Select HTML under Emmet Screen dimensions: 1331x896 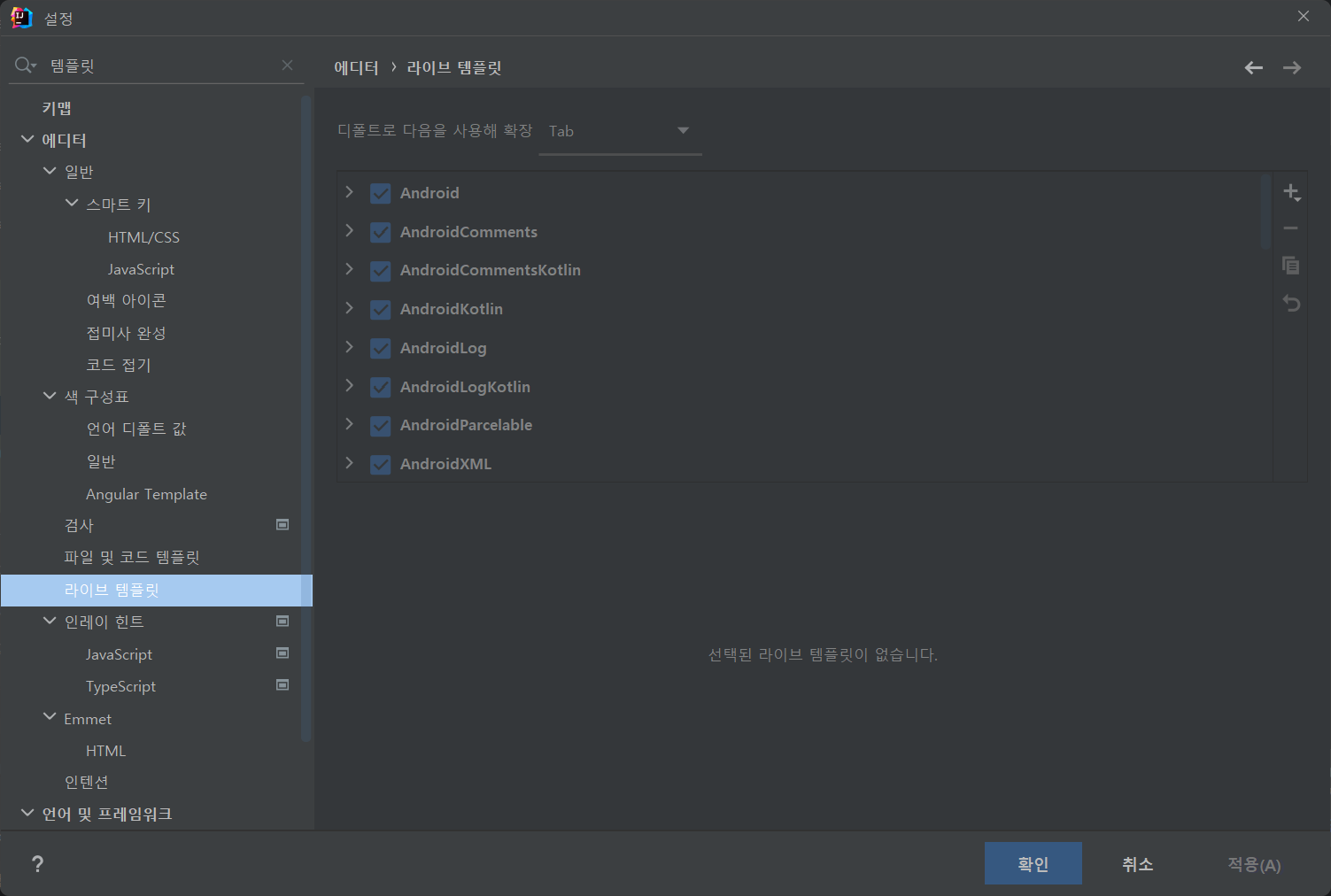tap(105, 751)
